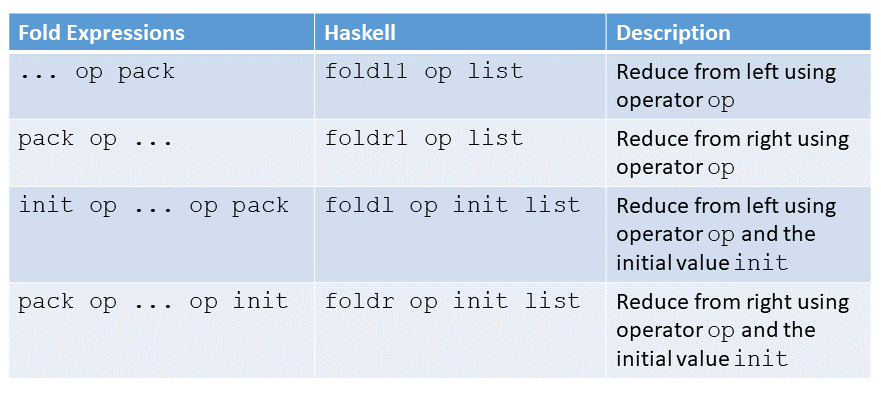Click first 'Reduce from right using operator op' description

[x=733, y=153]
